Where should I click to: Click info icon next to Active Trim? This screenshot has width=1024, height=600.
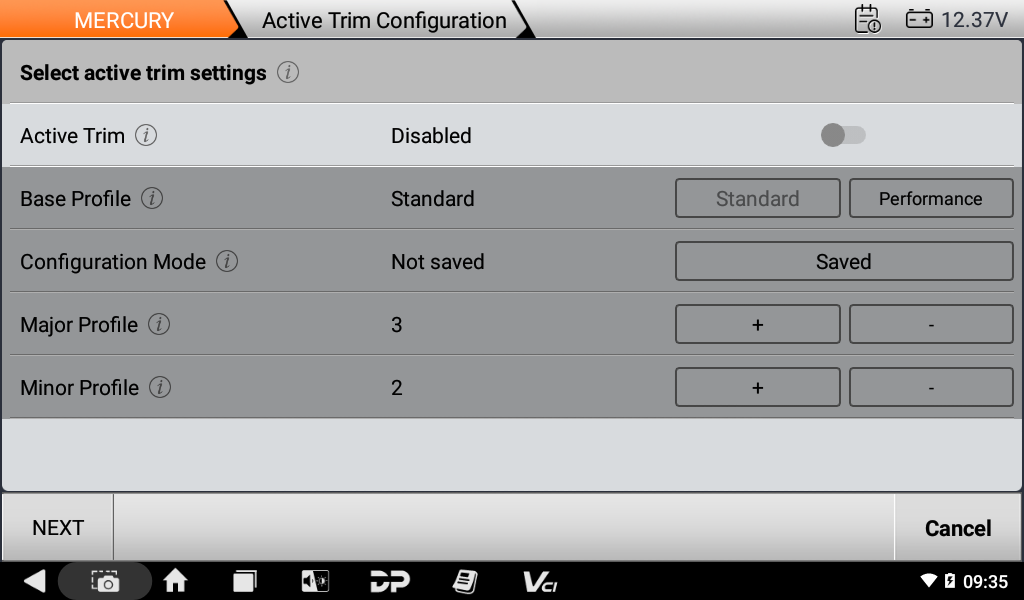pyautogui.click(x=146, y=136)
